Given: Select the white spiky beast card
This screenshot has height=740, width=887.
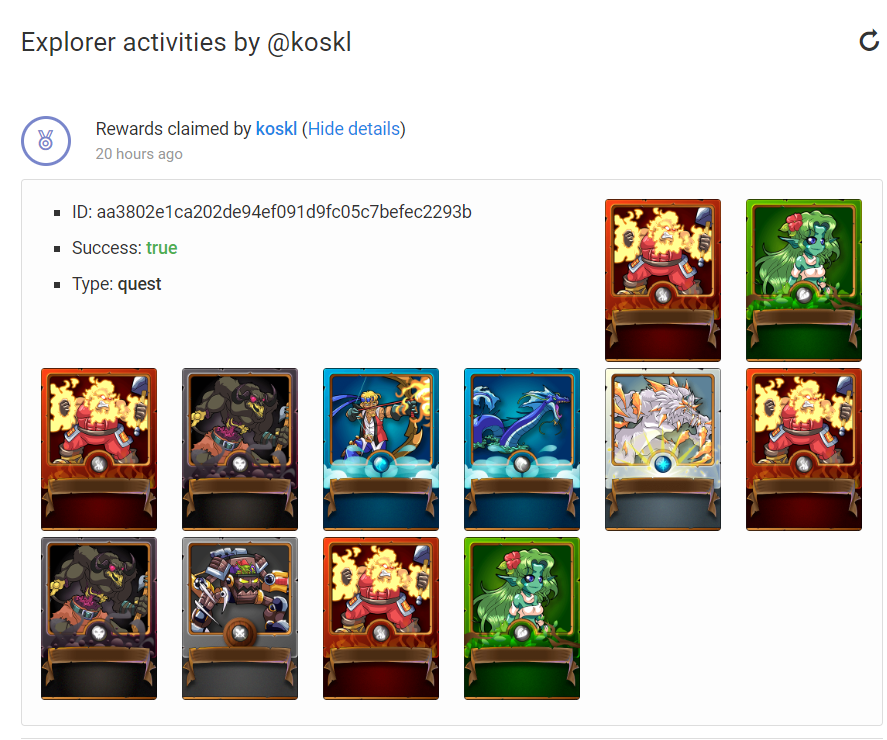Looking at the screenshot, I should (662, 449).
